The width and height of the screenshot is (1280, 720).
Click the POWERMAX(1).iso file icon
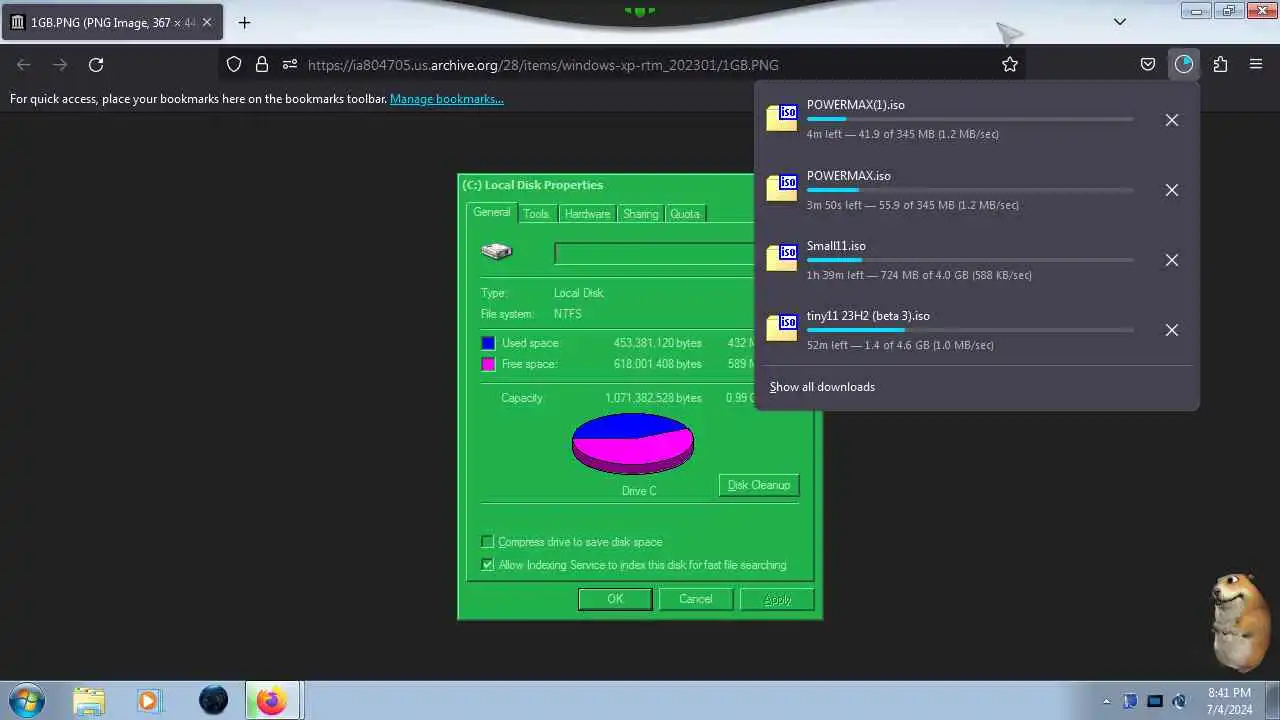coord(782,118)
